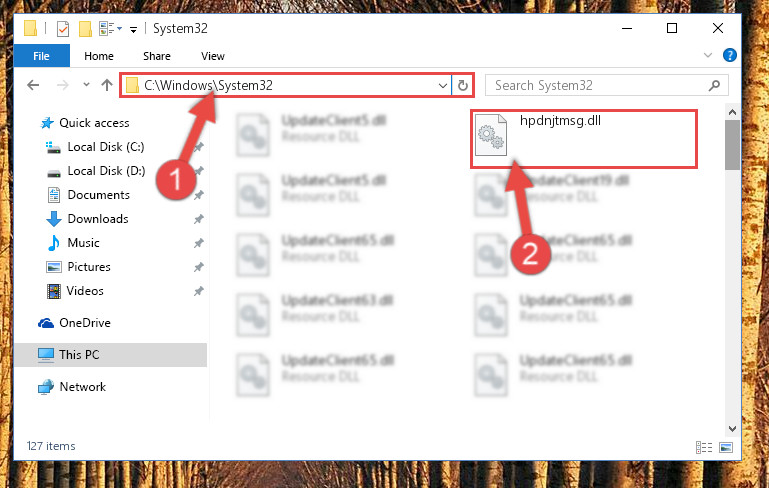Switch to details view layout icon
Screen dimensions: 769x488
[x=704, y=447]
